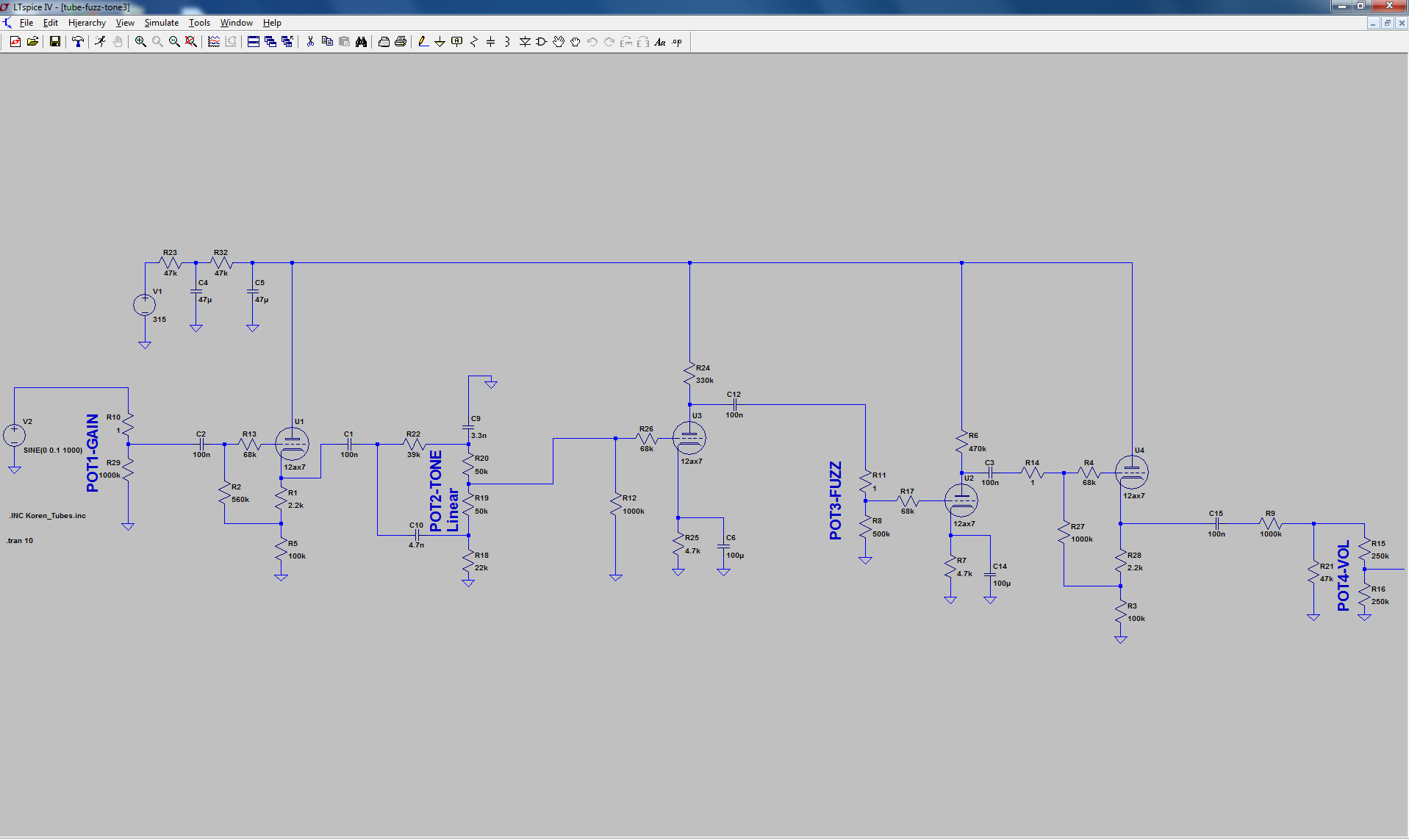1409x840 pixels.
Task: Place a ground symbol
Action: tap(440, 42)
